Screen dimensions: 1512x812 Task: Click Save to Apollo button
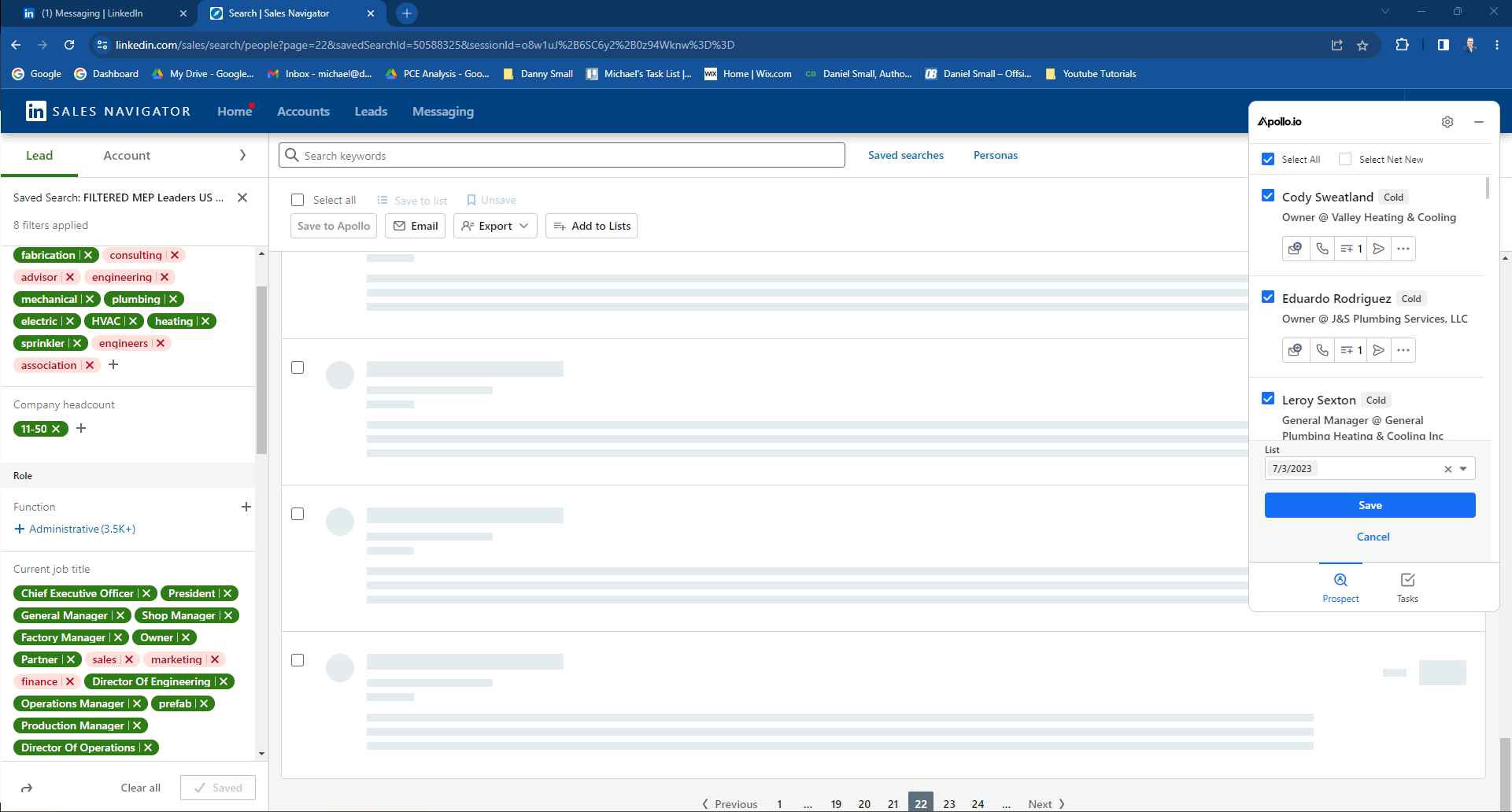(334, 226)
